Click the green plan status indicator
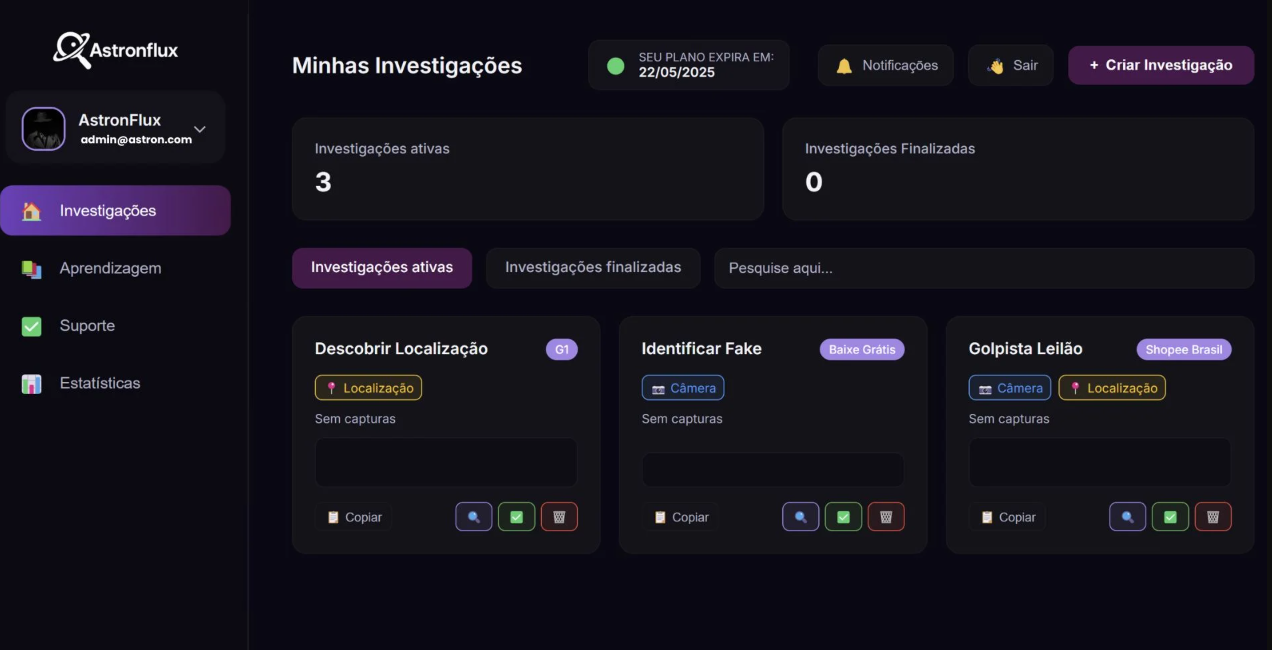This screenshot has height=650, width=1272. click(616, 66)
